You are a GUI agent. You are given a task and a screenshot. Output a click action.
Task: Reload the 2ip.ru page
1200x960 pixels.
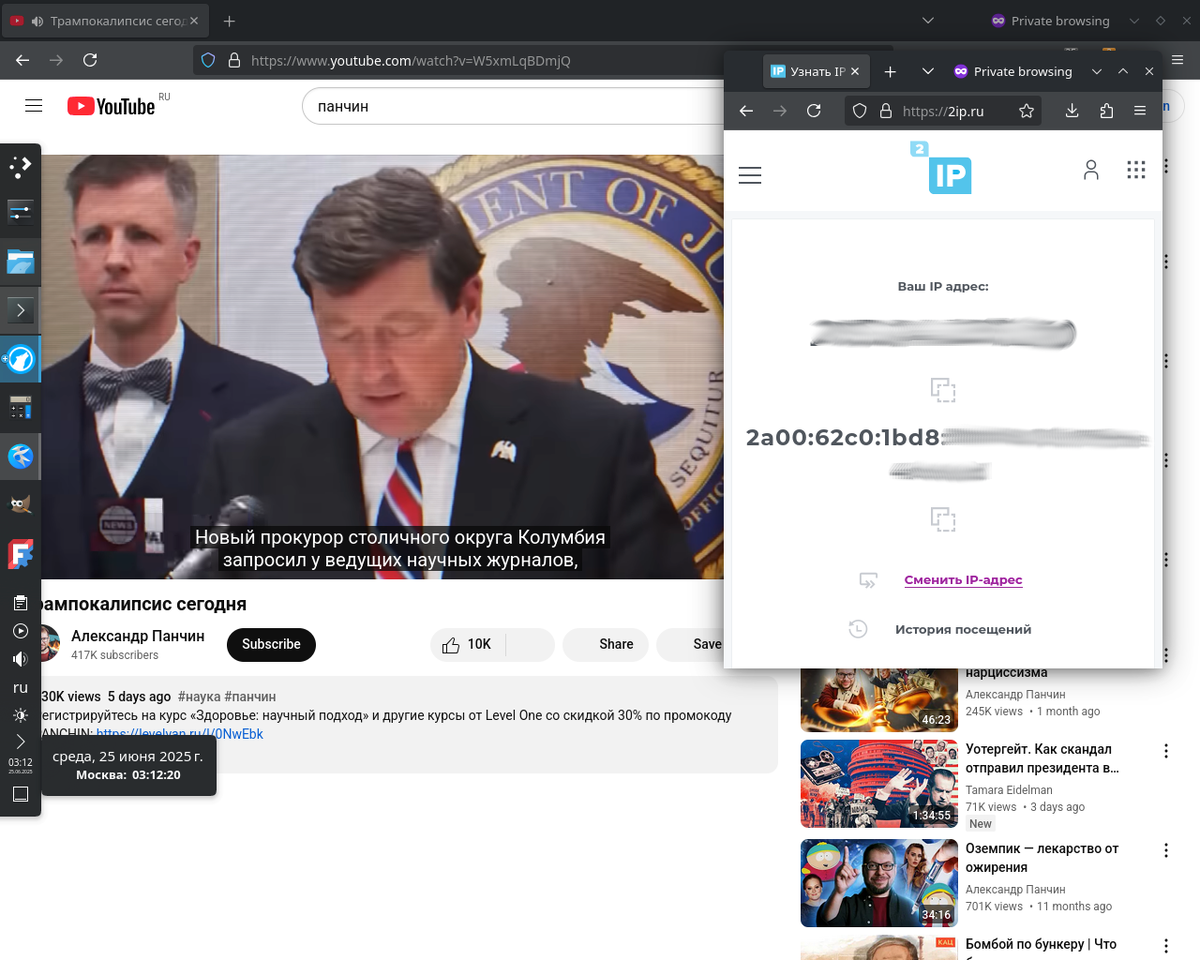(813, 111)
